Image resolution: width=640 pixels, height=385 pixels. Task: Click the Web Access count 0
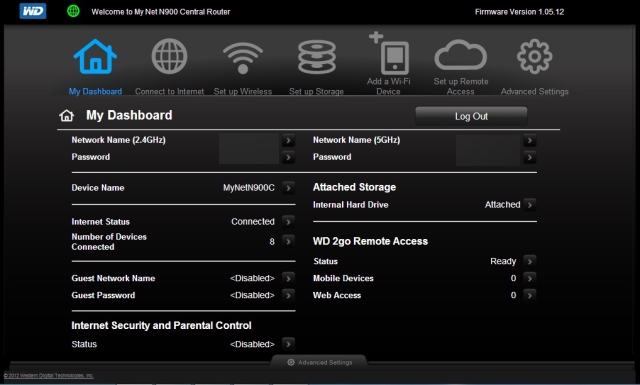[x=513, y=295]
